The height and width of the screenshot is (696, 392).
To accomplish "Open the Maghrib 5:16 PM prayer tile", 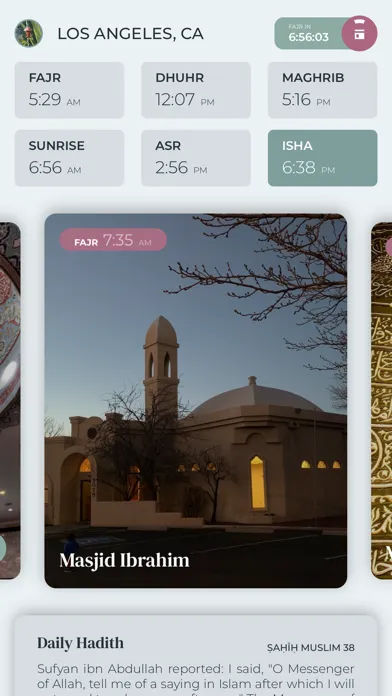I will [323, 90].
